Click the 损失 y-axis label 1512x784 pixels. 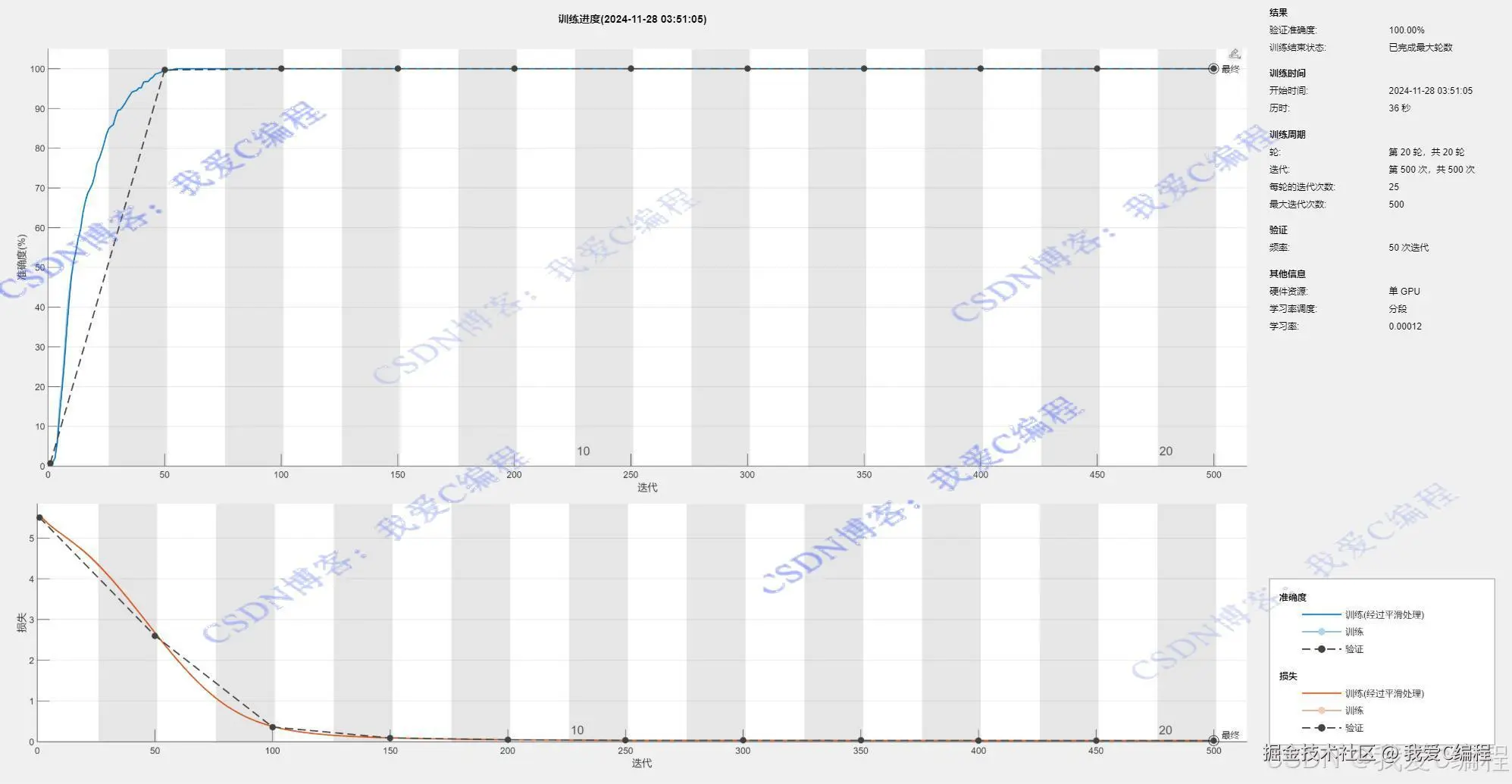point(23,623)
